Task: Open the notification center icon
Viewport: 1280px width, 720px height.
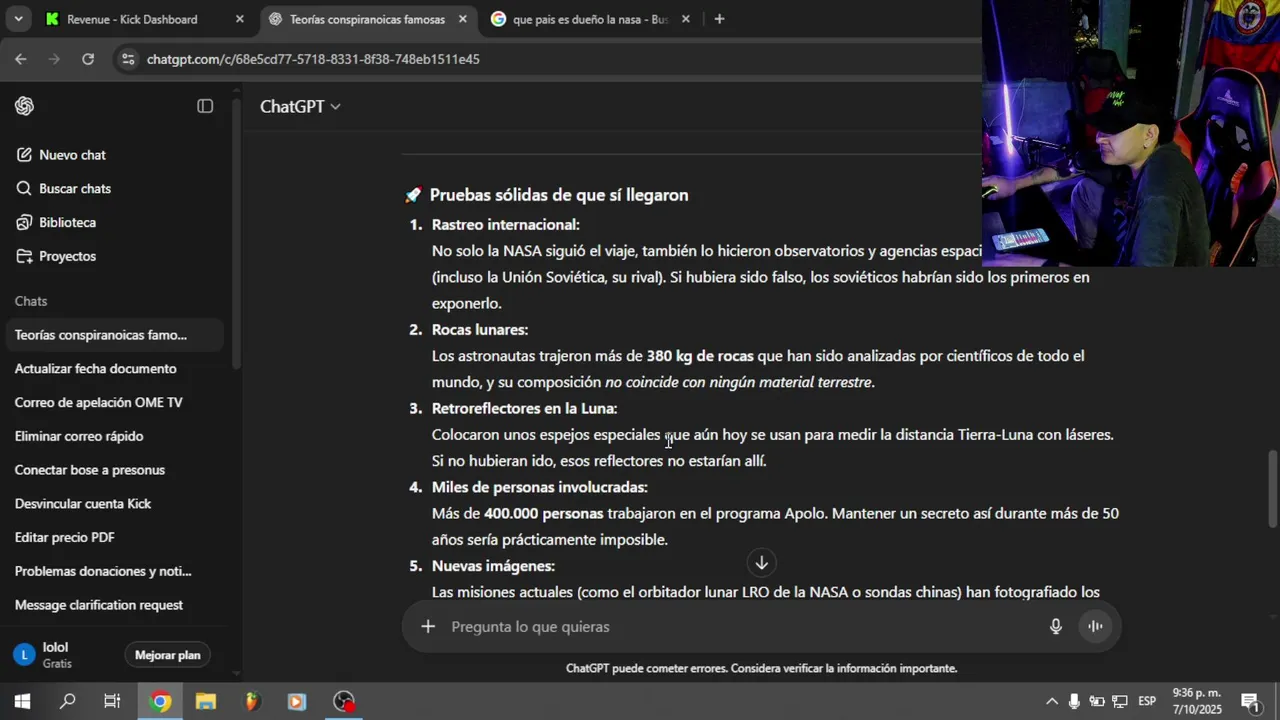Action: pos(1250,701)
